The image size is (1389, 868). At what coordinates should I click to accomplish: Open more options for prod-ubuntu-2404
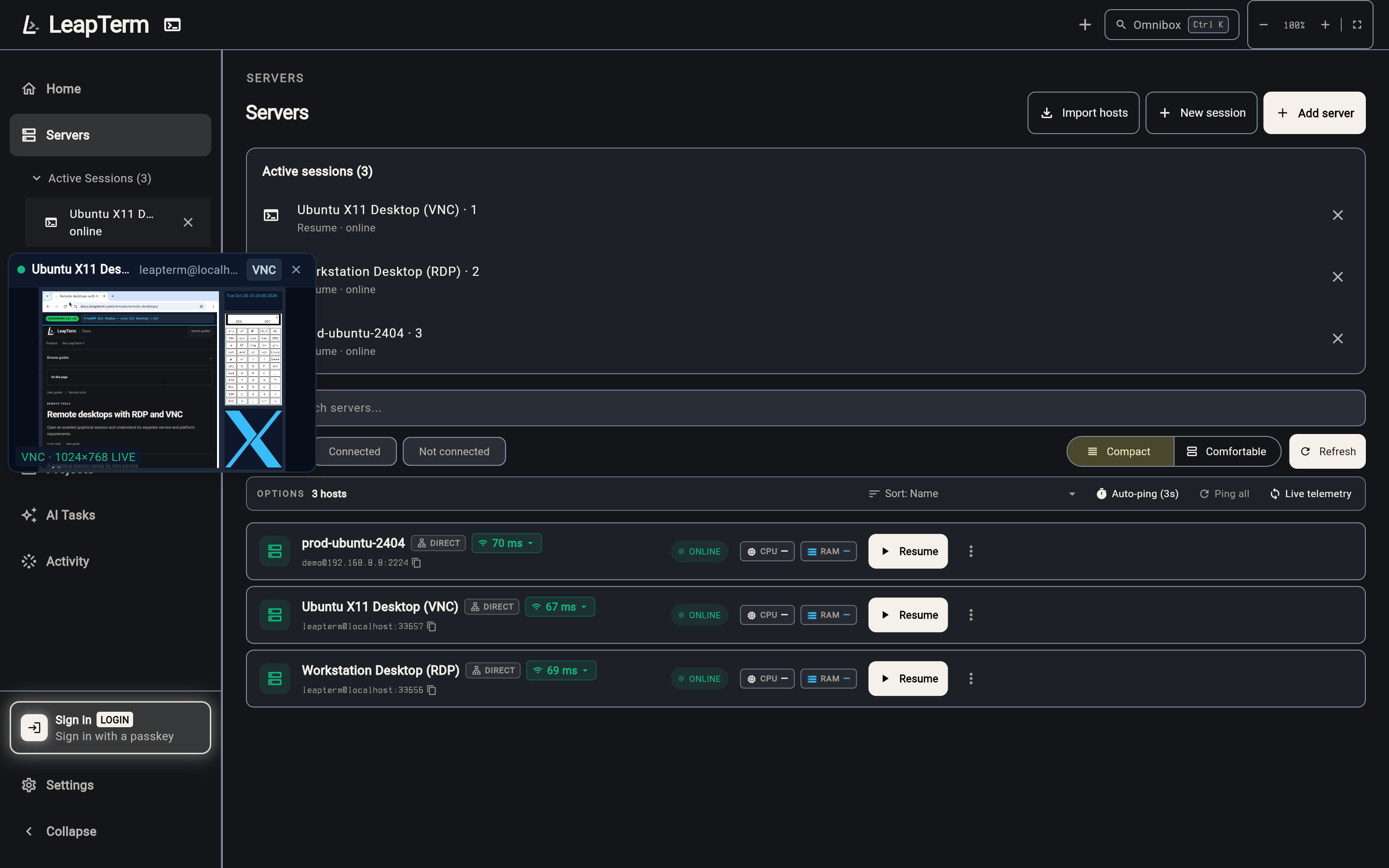point(971,551)
